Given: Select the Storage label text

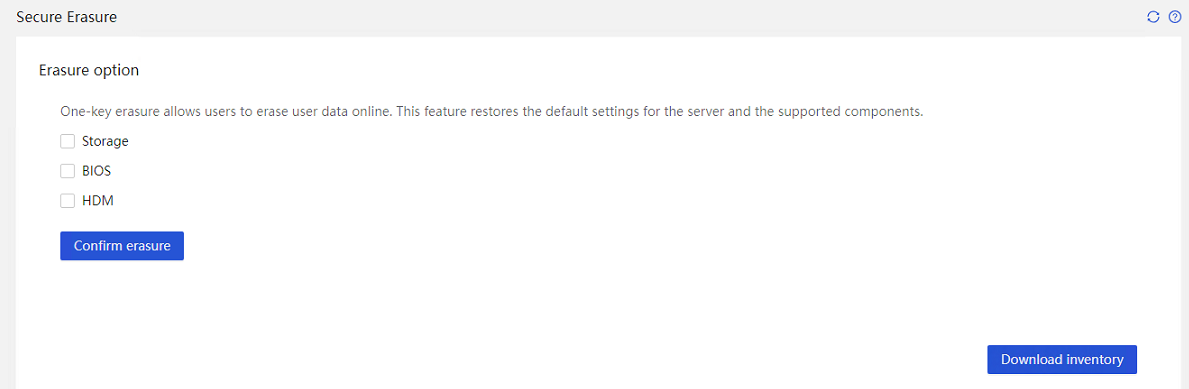Looking at the screenshot, I should (105, 141).
